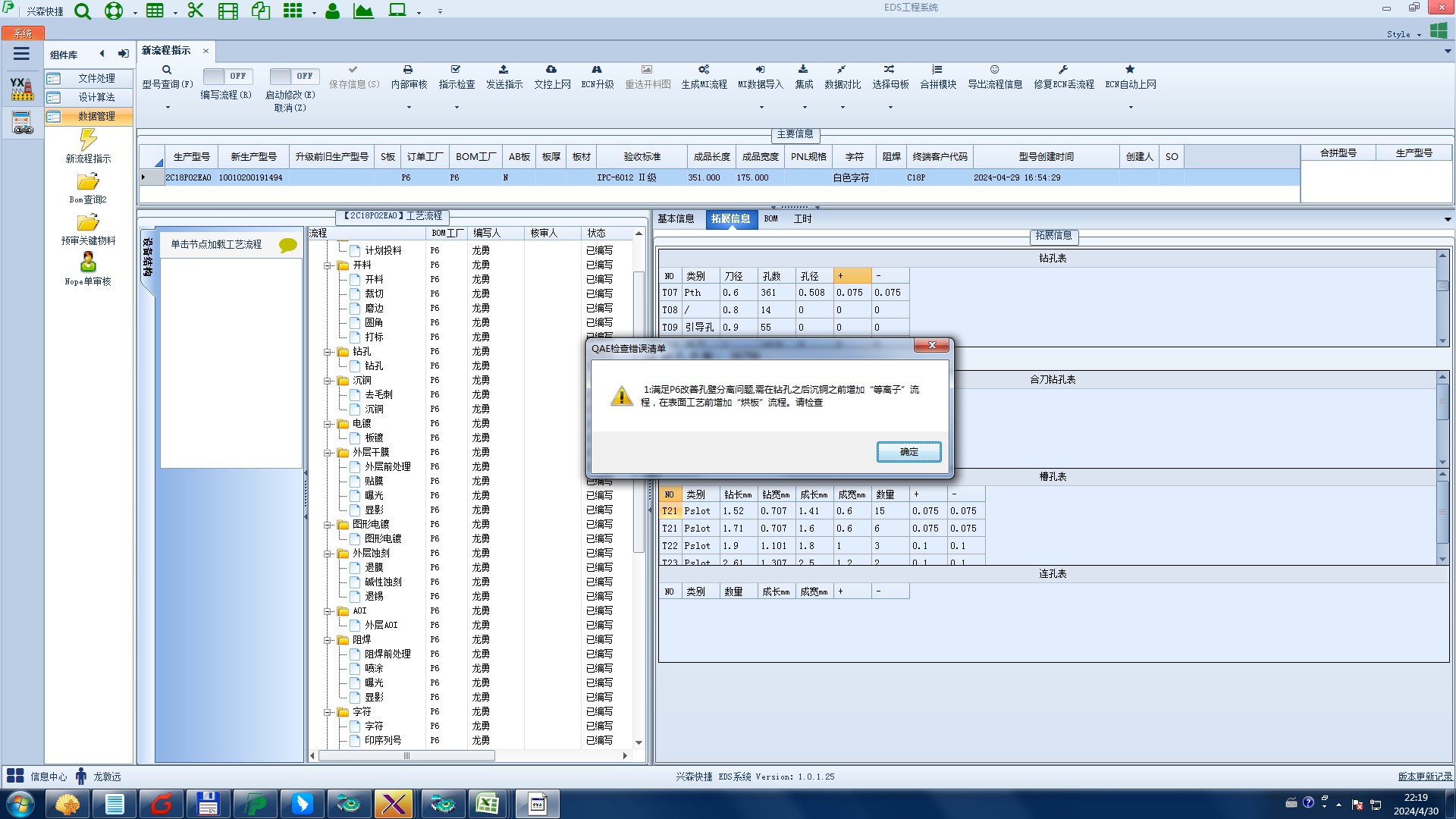Open 数据对比 compare tool
The width and height of the screenshot is (1456, 819).
coord(843,77)
